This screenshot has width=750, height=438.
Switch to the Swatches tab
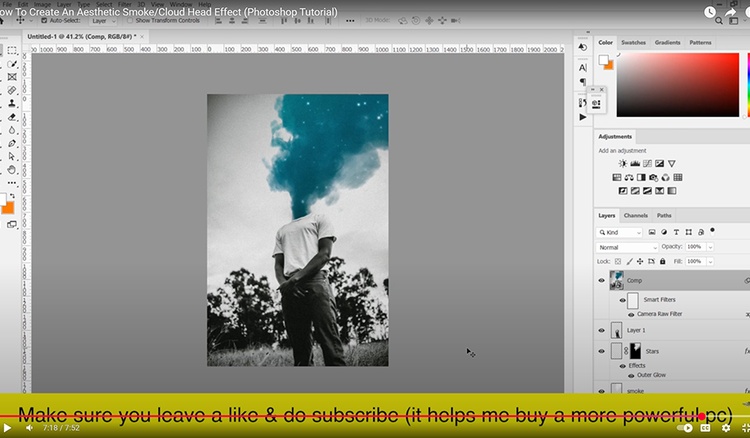[633, 43]
